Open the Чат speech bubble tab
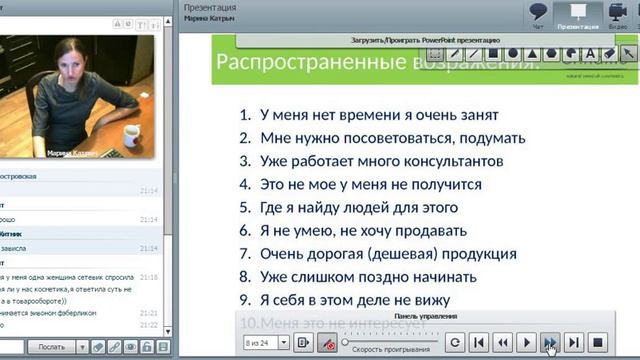The width and height of the screenshot is (640, 360). click(x=538, y=16)
